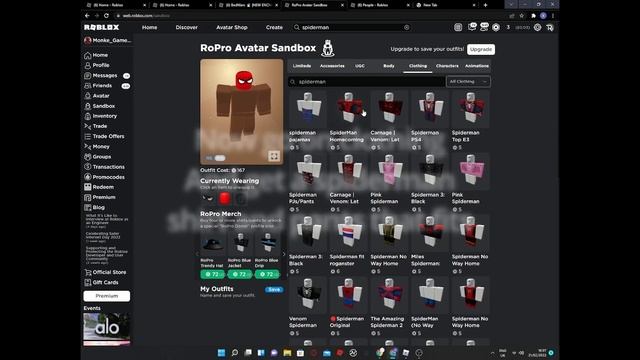Switch to the Characters tab
This screenshot has height=360, width=640.
tap(447, 66)
